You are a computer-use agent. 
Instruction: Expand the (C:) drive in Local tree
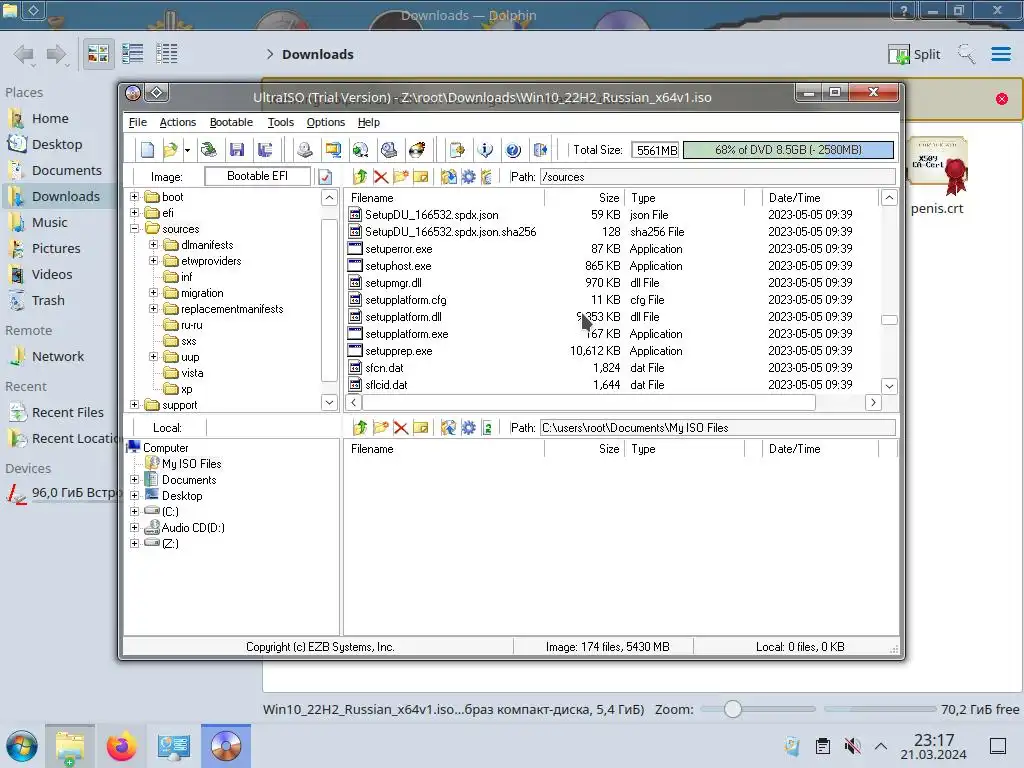tap(135, 511)
